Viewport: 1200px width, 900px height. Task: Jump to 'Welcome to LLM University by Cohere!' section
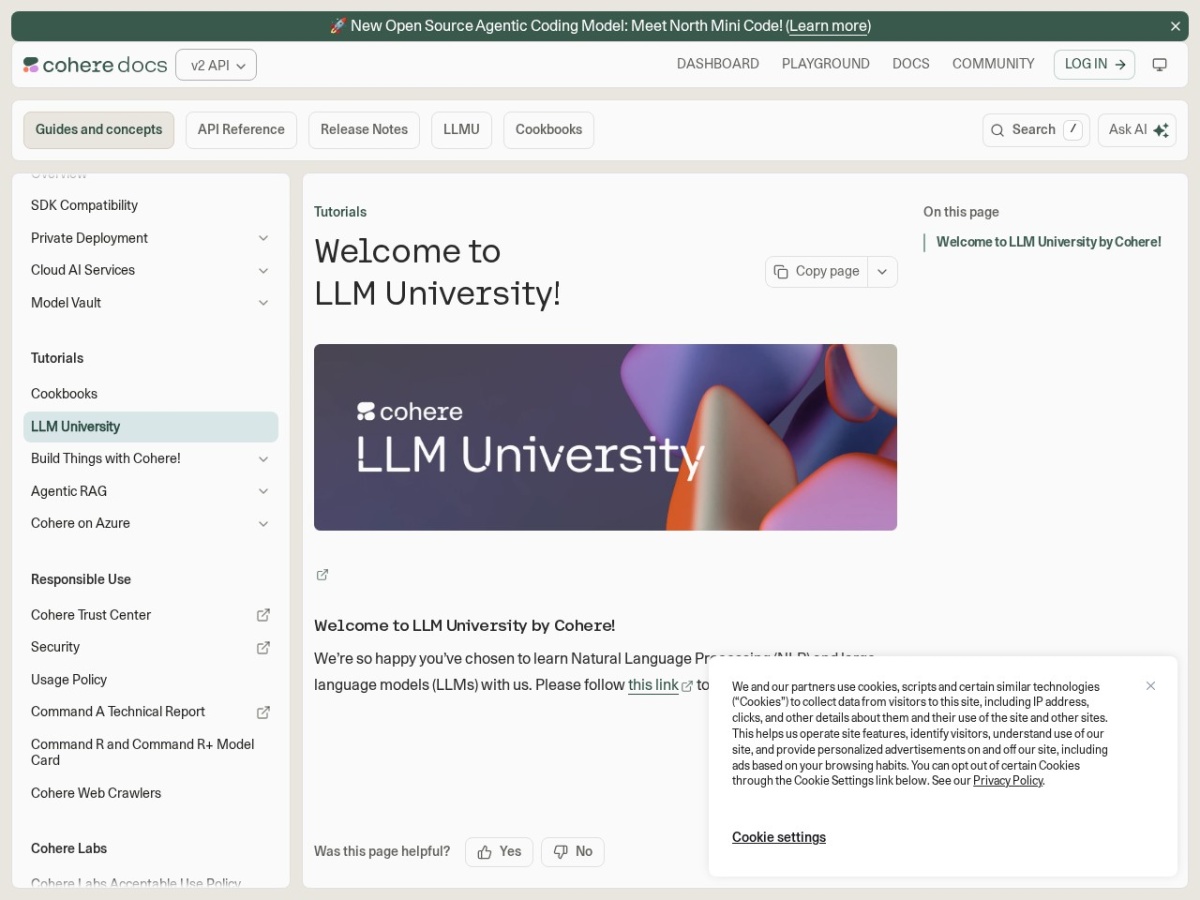coord(1049,242)
